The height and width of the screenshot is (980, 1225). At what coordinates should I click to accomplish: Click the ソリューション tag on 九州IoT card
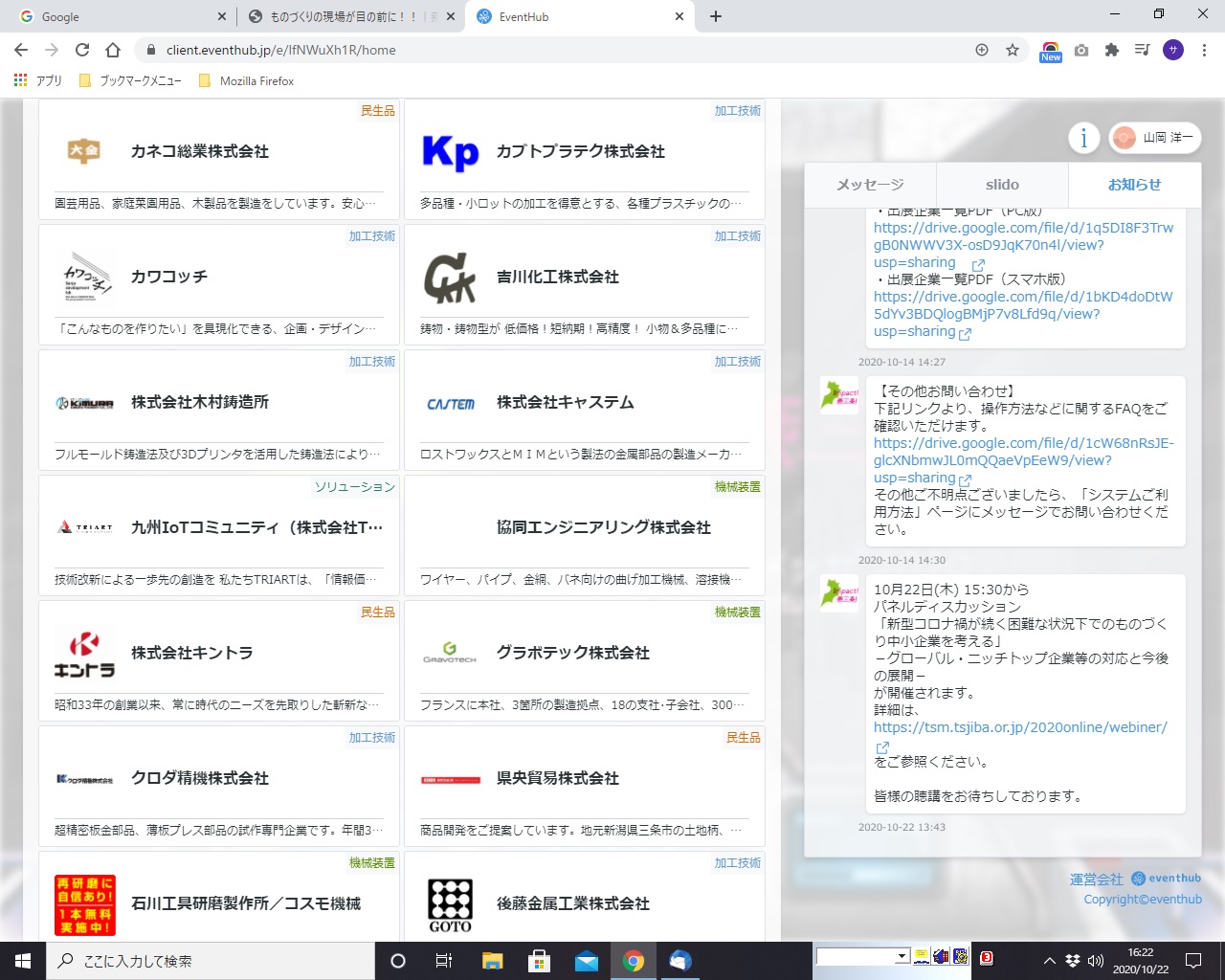click(354, 487)
